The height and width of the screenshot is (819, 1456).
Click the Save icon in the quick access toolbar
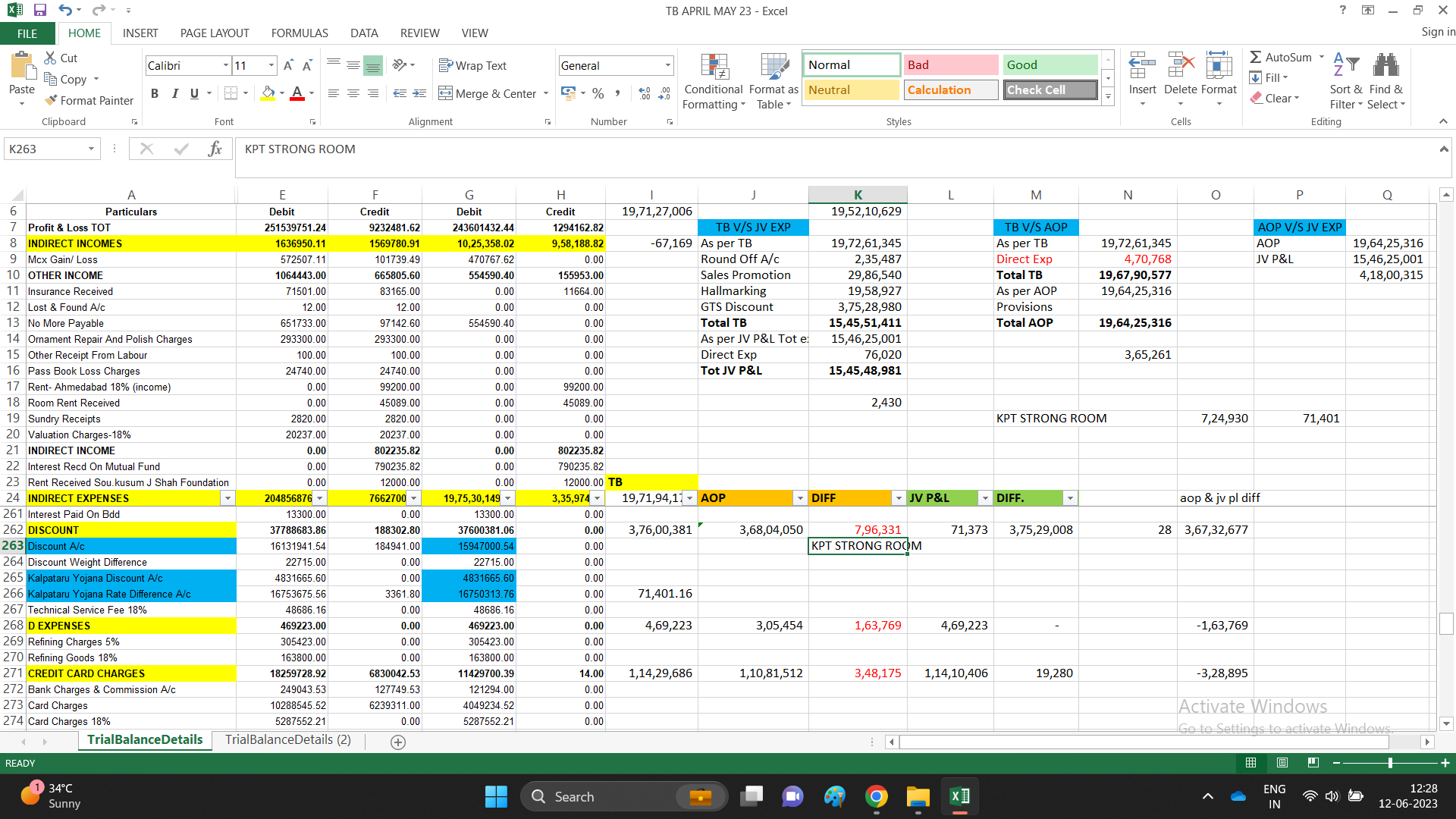point(40,11)
